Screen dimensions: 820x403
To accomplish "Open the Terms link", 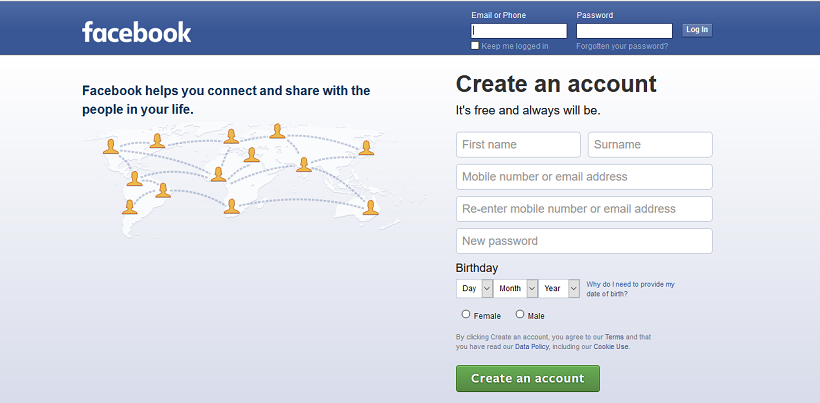I will pos(614,337).
